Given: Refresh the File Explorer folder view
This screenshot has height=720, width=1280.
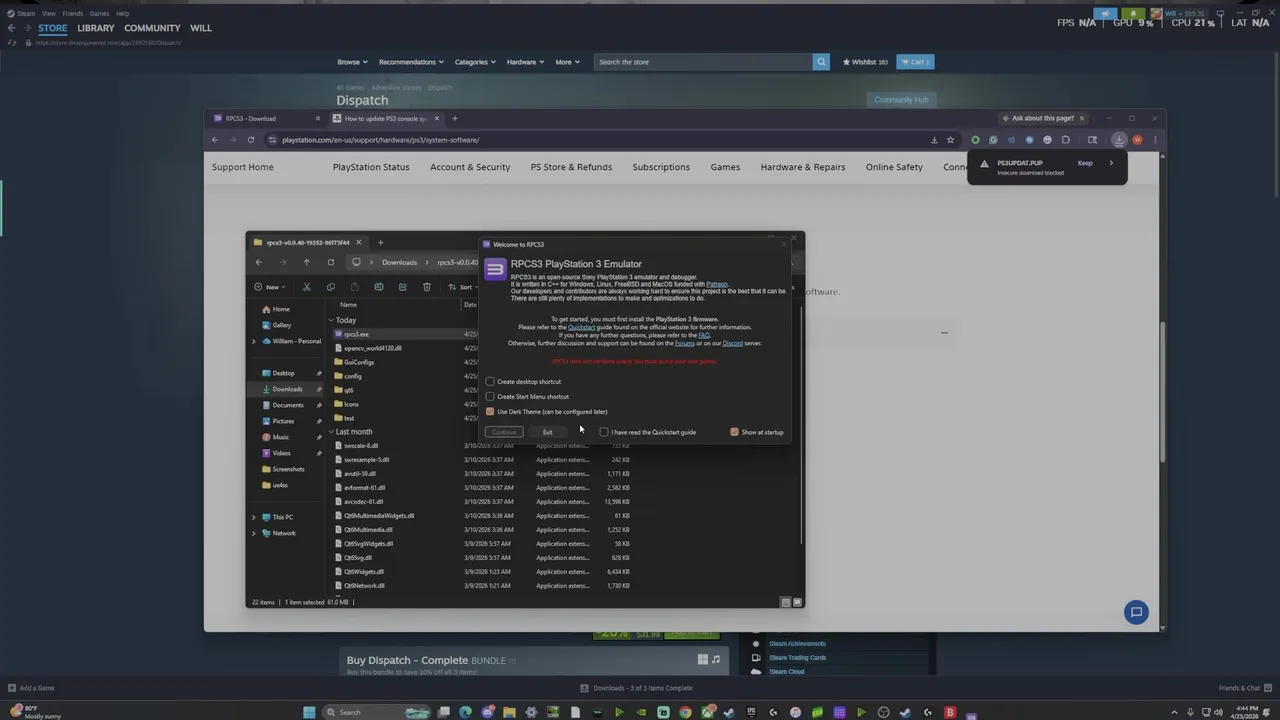Looking at the screenshot, I should click(x=331, y=262).
